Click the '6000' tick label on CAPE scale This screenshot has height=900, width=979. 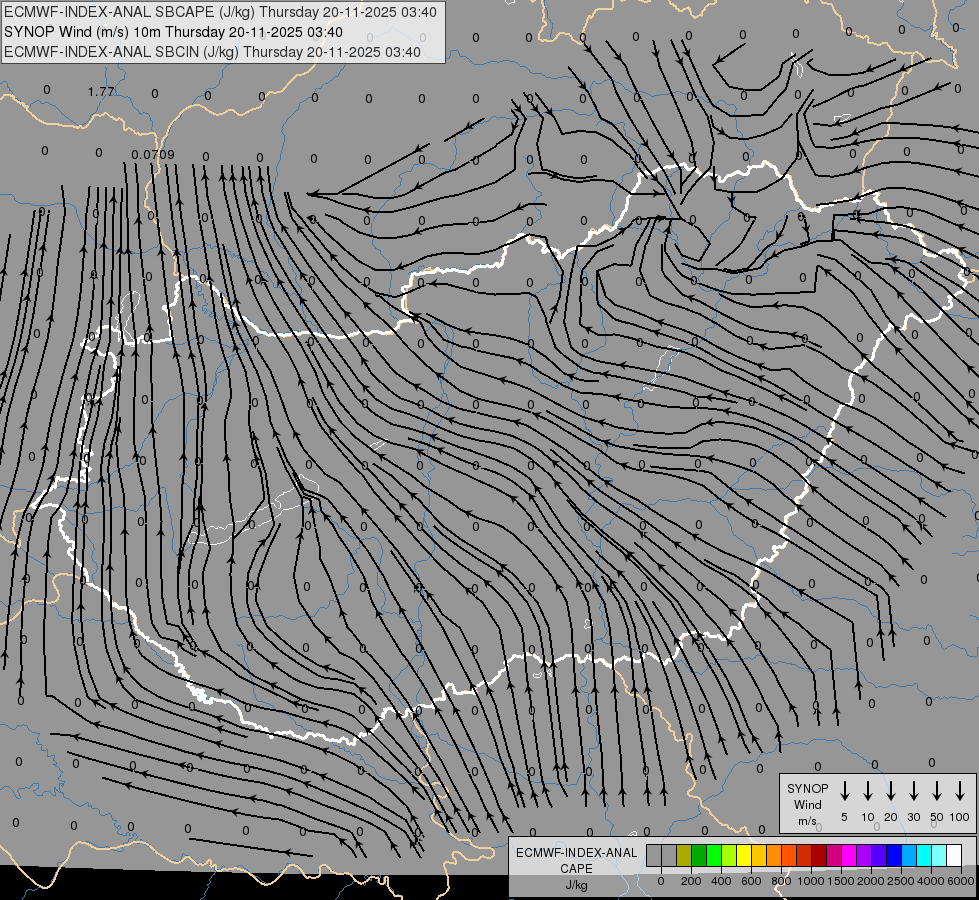961,881
